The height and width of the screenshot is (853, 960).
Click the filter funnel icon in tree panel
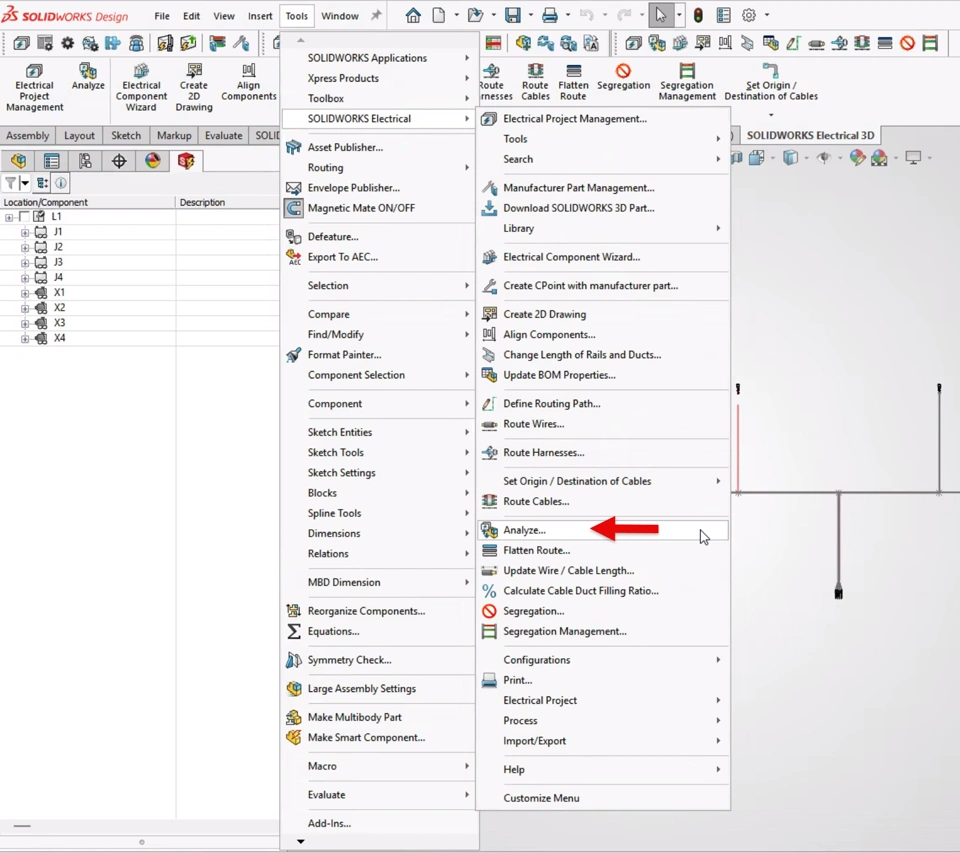[x=10, y=182]
